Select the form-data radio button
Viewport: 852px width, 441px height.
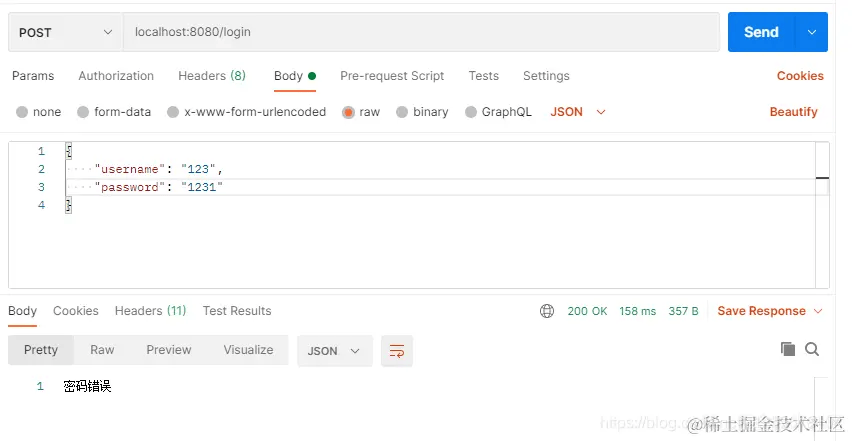pos(83,112)
